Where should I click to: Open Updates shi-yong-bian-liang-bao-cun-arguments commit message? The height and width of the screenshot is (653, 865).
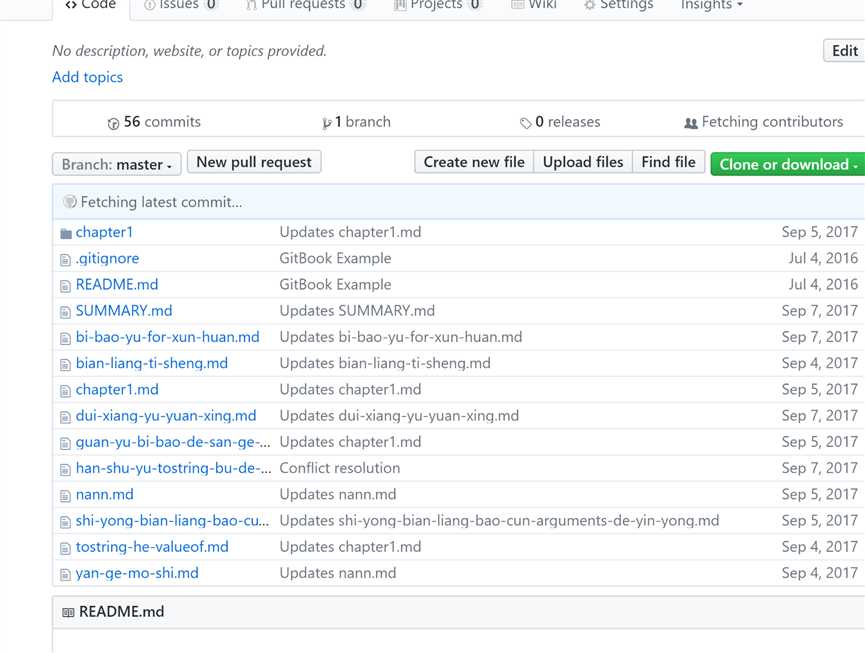tap(500, 521)
